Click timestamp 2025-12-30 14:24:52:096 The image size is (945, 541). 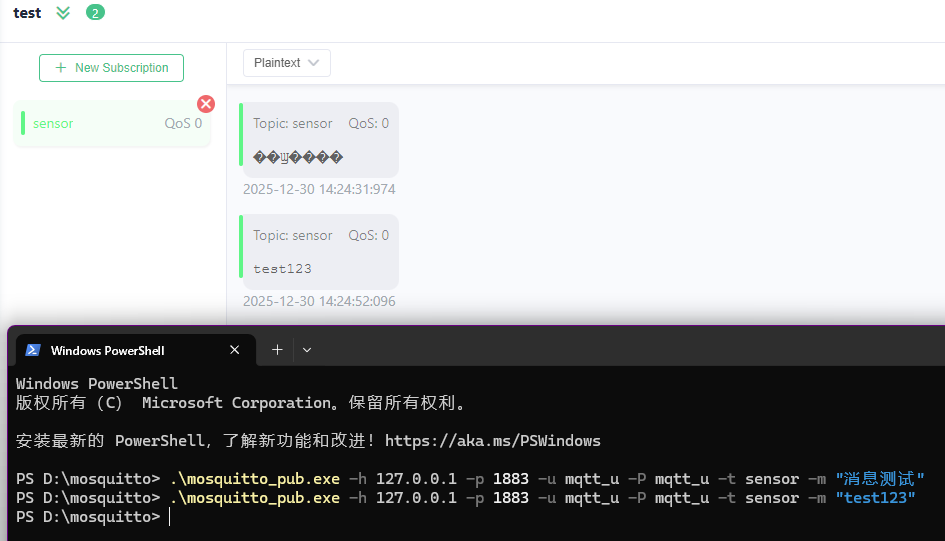tap(319, 301)
